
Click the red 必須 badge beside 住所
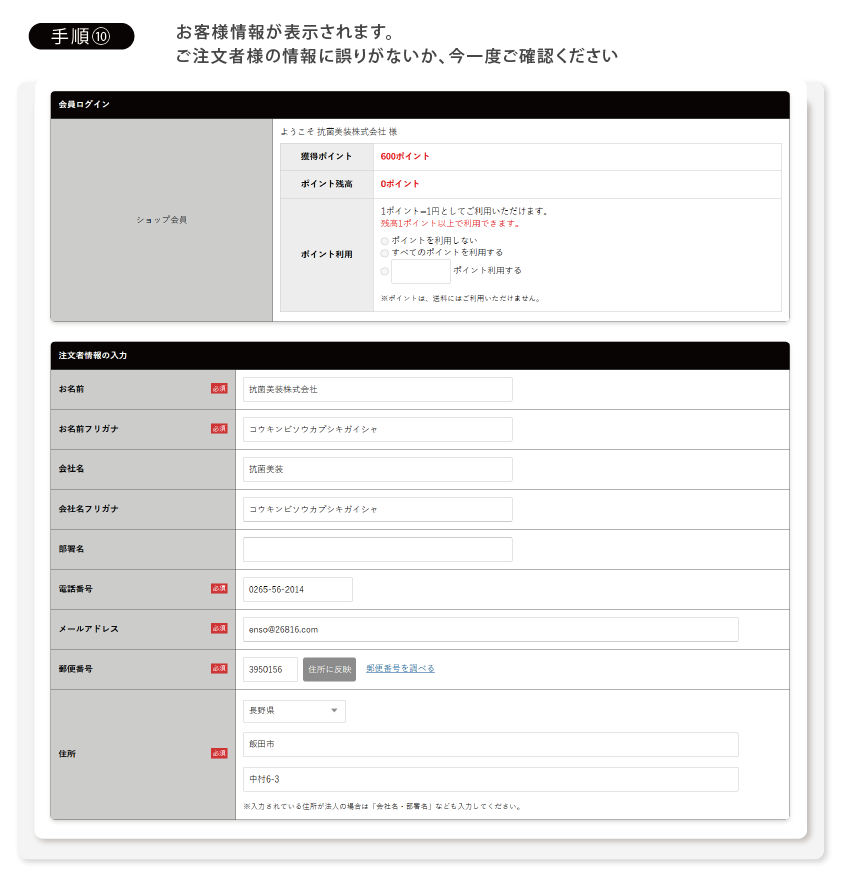[219, 753]
